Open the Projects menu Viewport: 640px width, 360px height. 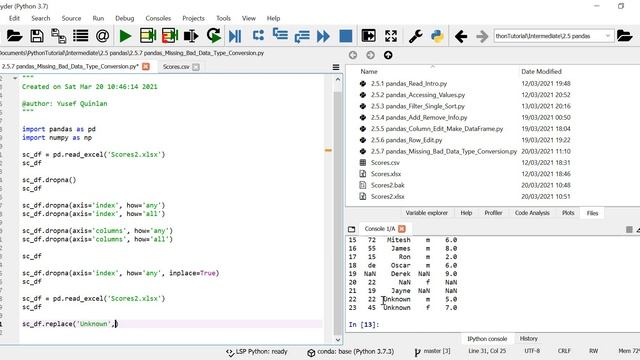tap(193, 18)
